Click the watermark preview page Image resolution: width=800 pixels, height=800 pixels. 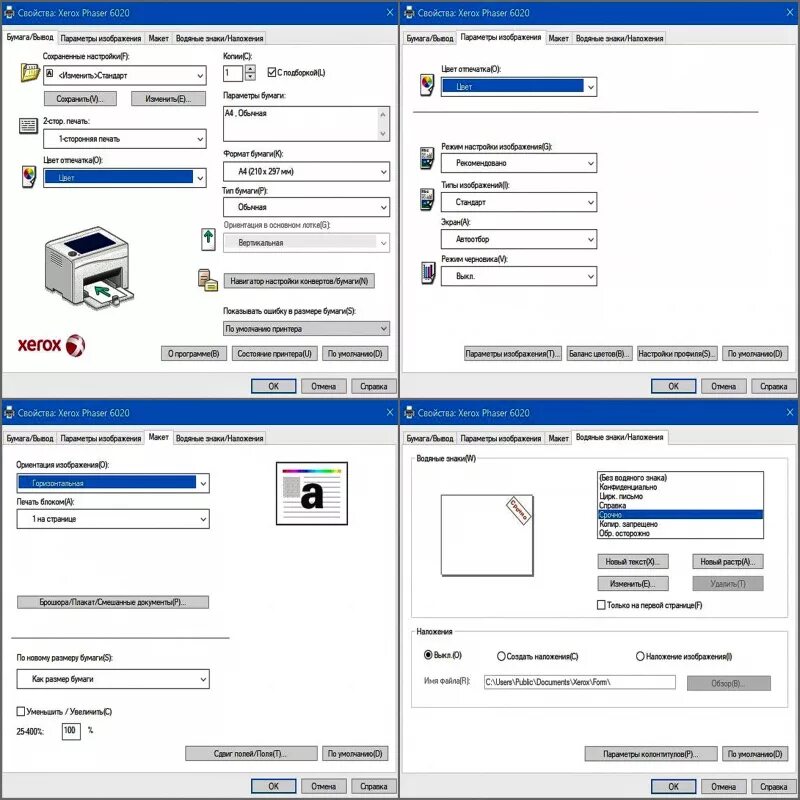coord(487,535)
